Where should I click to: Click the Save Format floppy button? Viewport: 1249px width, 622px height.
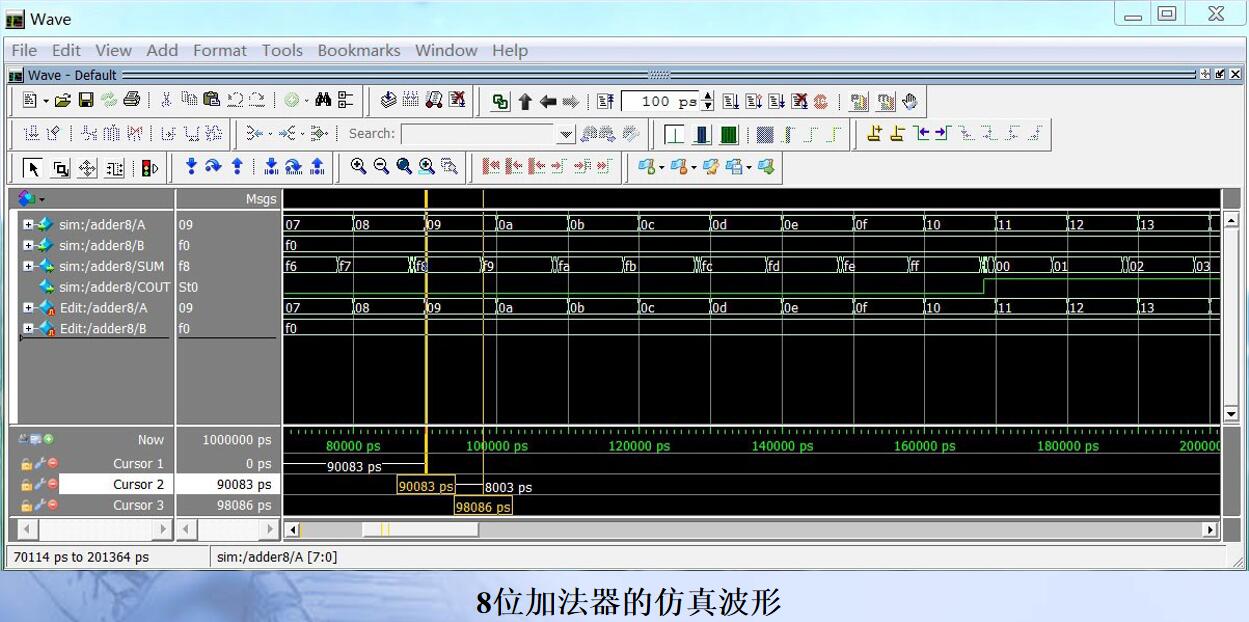tap(85, 100)
